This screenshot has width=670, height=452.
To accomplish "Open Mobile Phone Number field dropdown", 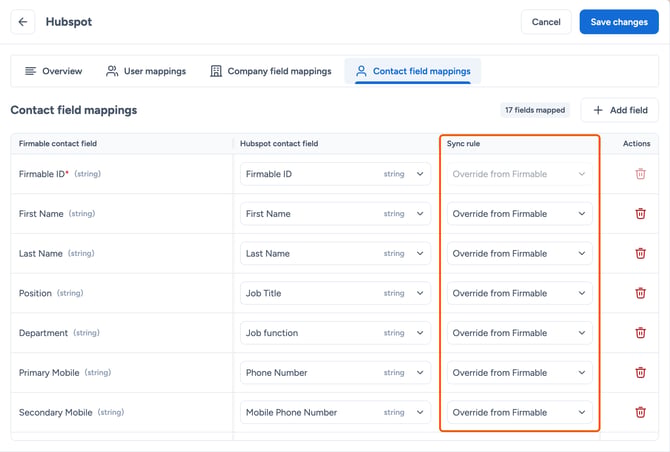I will pos(335,412).
